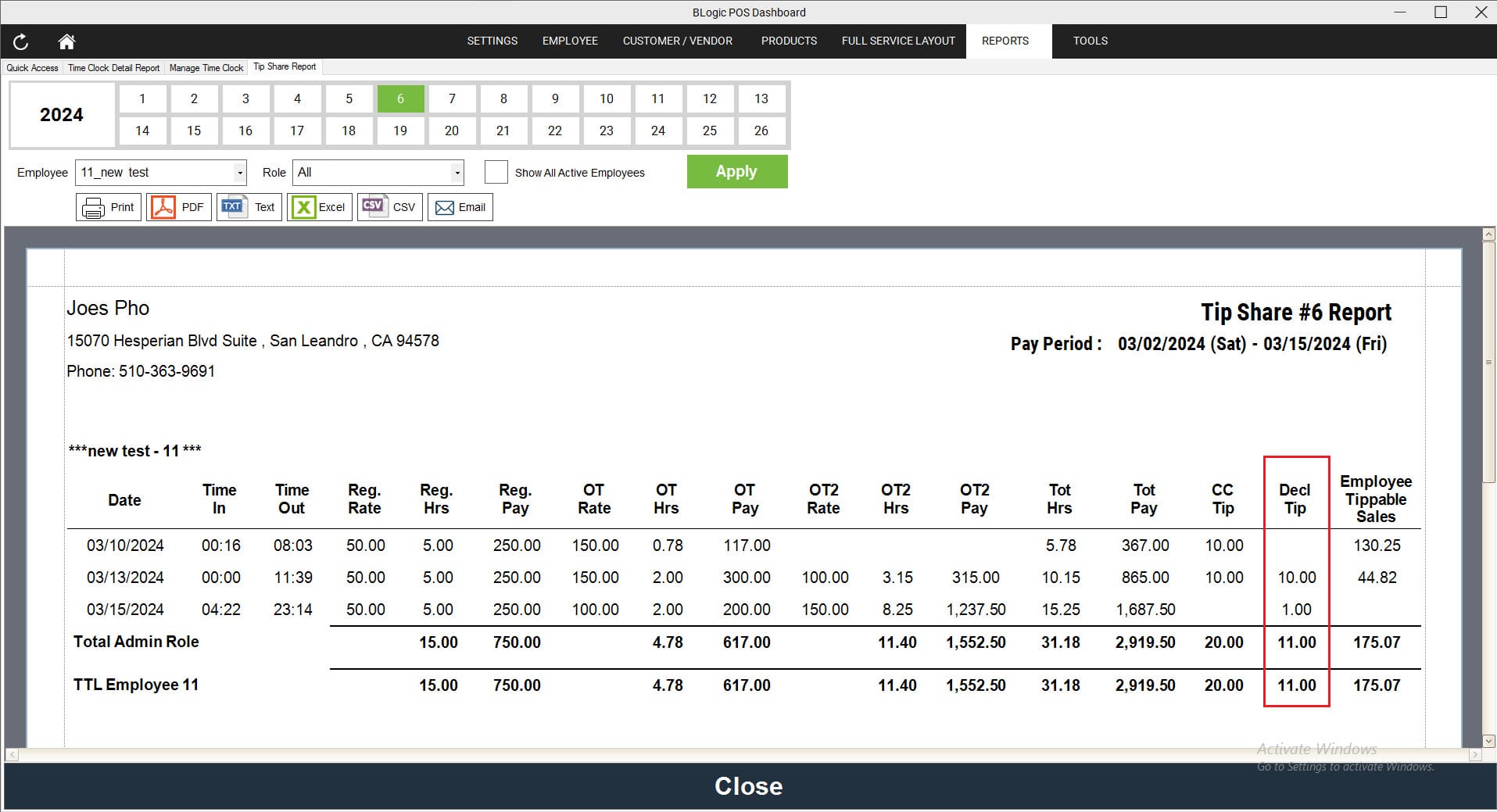
Task: Click the refresh icon in top bar
Action: click(21, 41)
